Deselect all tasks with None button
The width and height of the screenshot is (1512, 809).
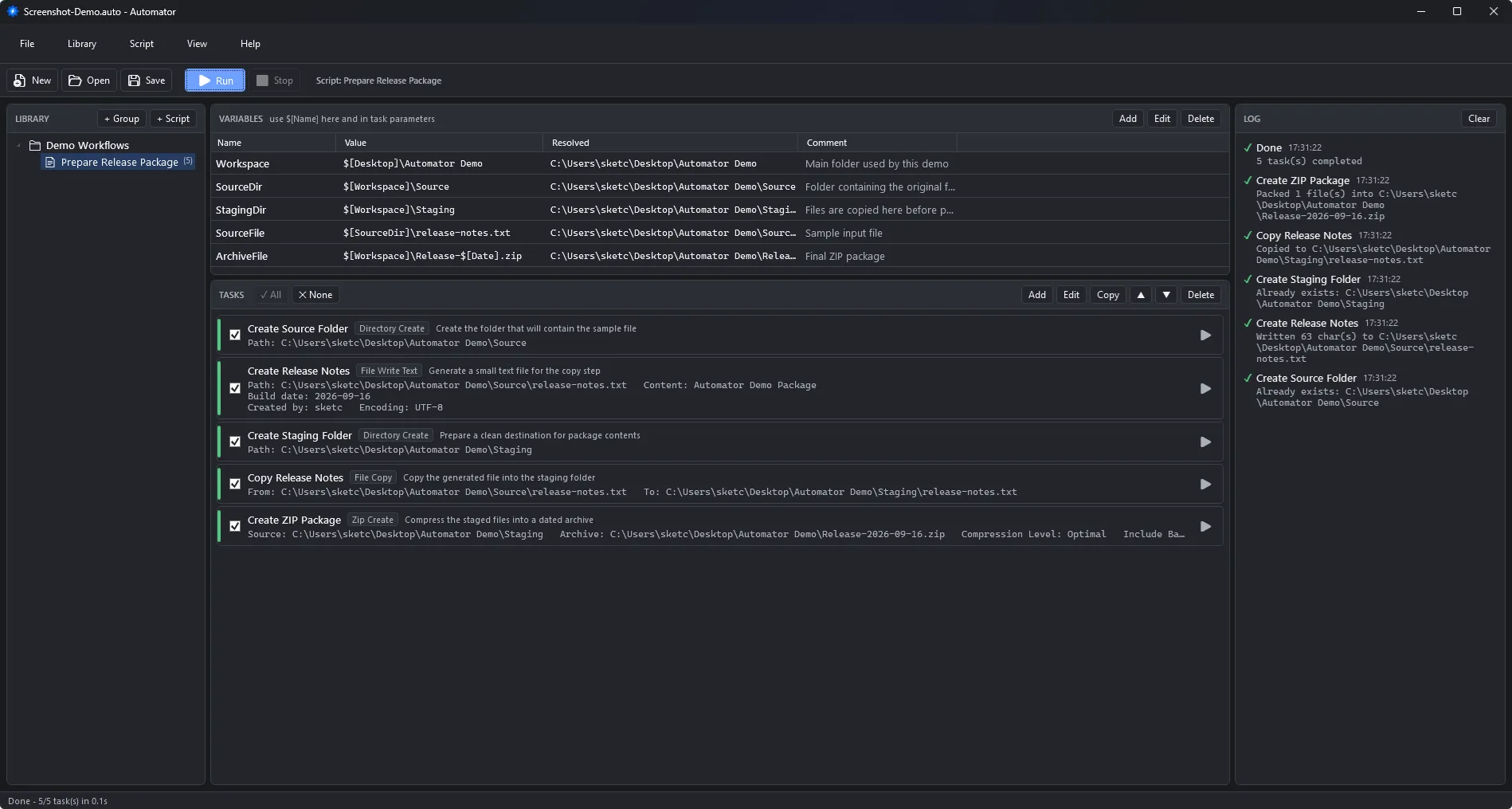[x=315, y=295]
